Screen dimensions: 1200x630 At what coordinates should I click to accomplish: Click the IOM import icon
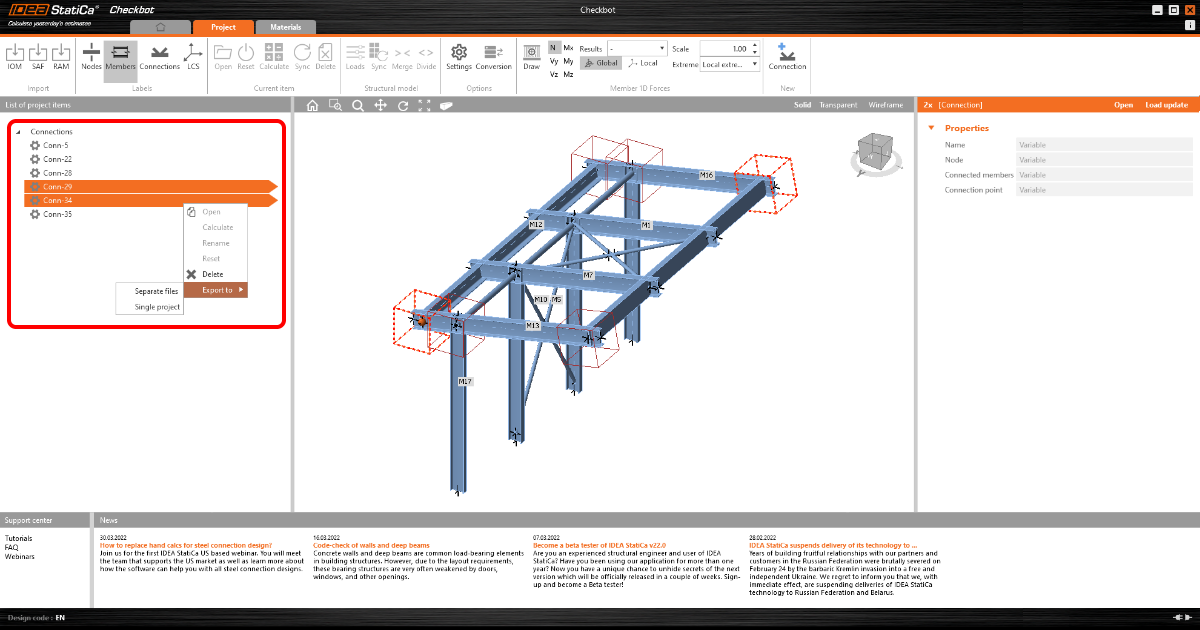pyautogui.click(x=15, y=55)
